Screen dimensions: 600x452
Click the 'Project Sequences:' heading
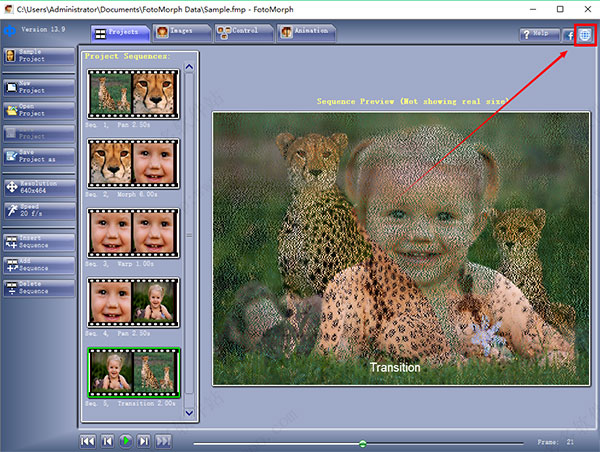128,56
